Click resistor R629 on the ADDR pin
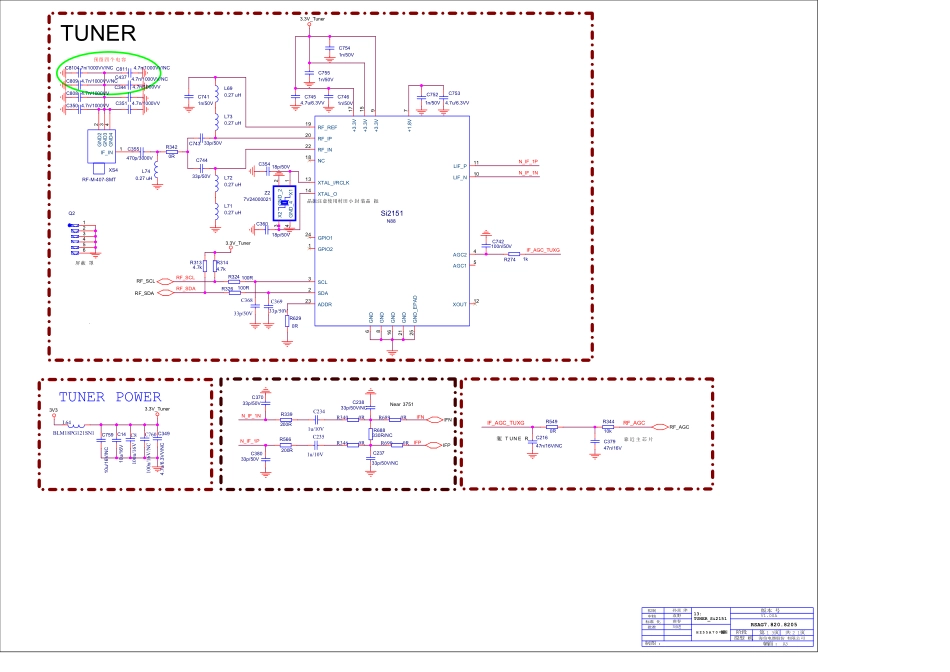Viewport: 950px width, 672px height. point(289,321)
